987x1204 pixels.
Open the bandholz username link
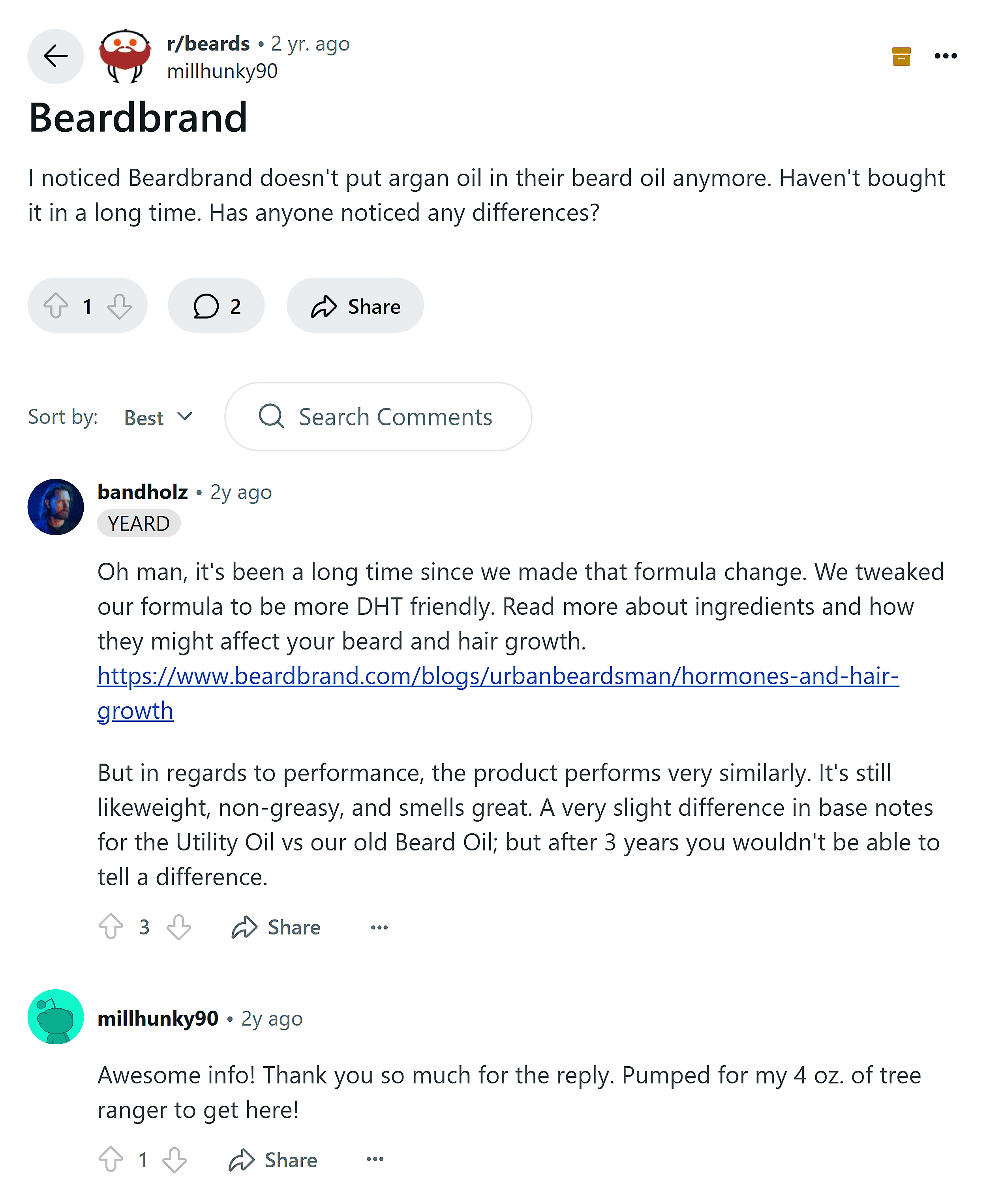142,492
